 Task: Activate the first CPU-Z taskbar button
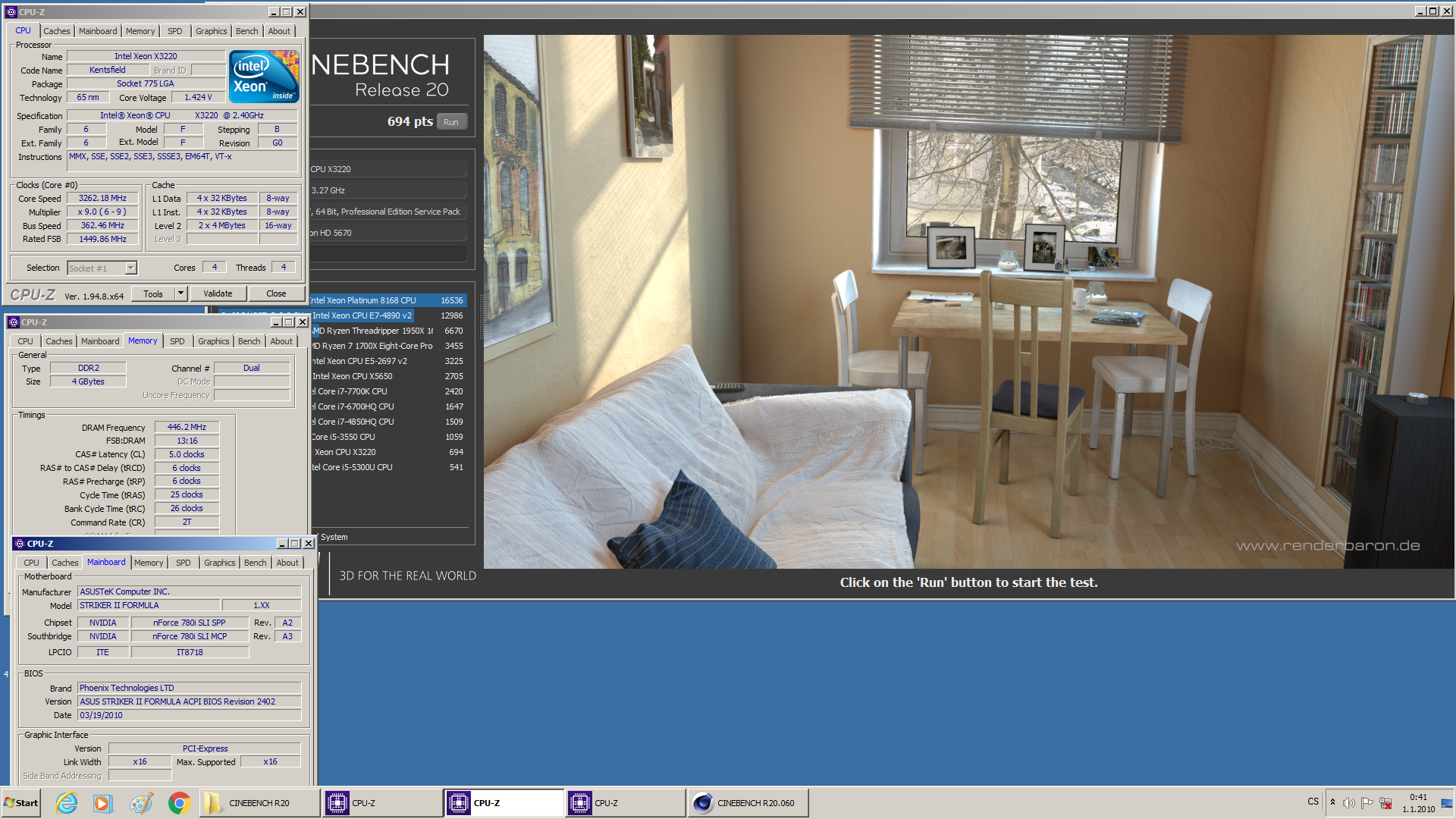pos(381,803)
